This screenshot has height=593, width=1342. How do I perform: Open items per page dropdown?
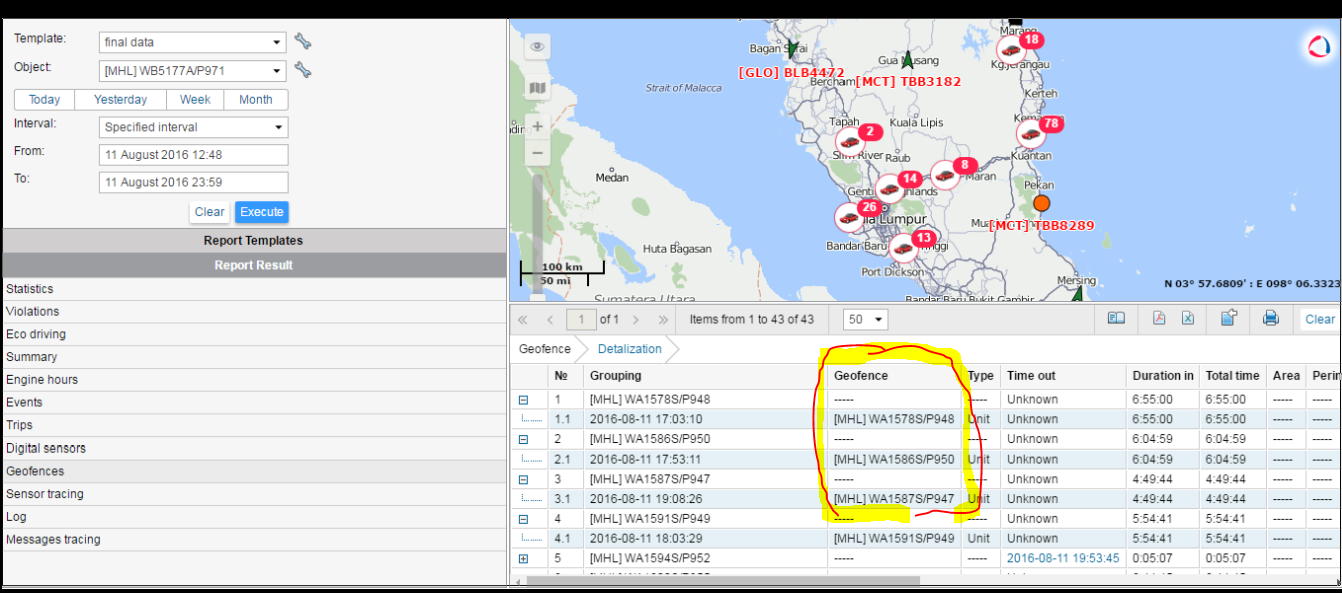(866, 320)
